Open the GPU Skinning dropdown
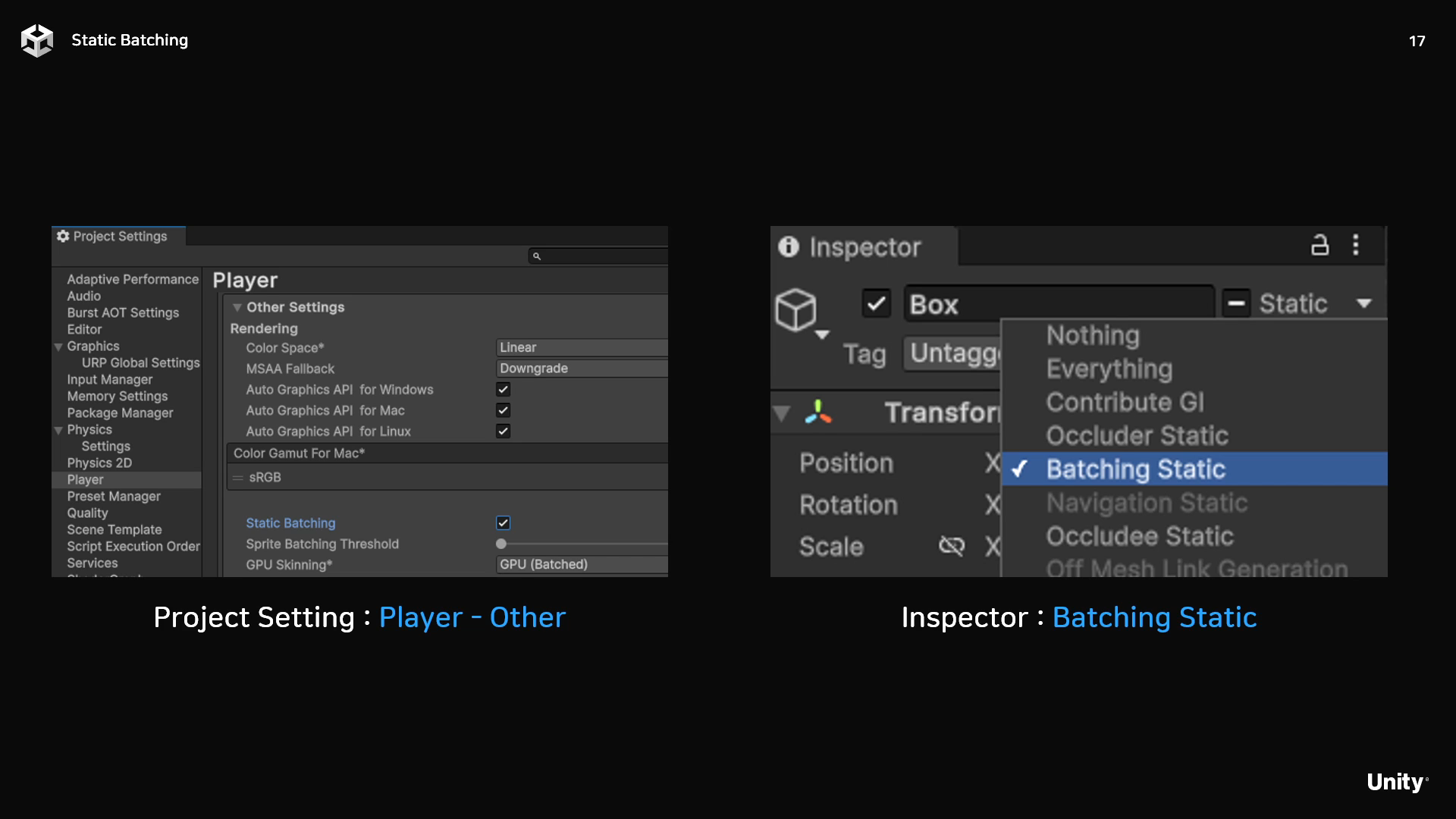The height and width of the screenshot is (819, 1456). [581, 564]
